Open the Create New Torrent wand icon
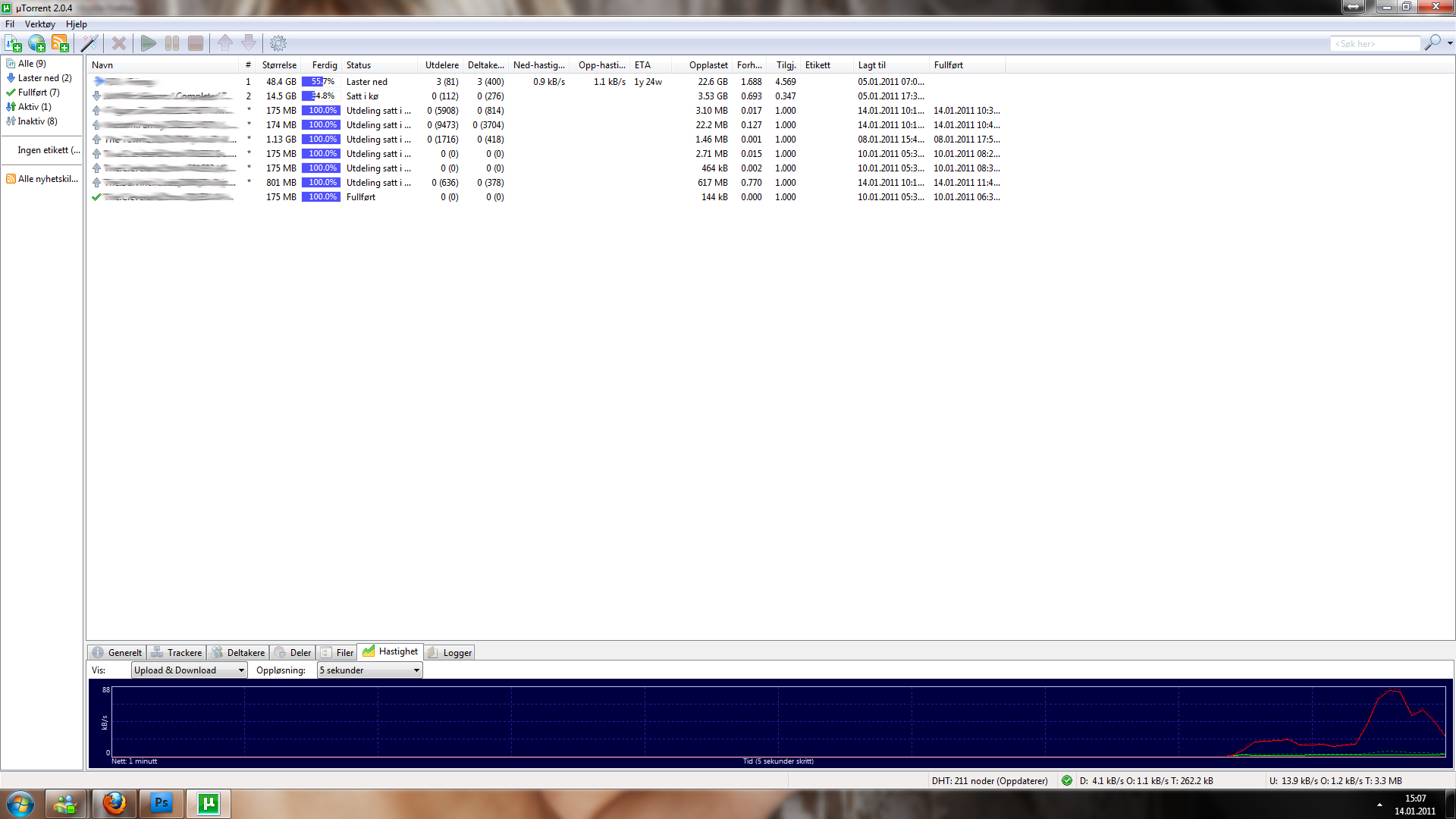Screen dimensions: 1456x819 pyautogui.click(x=89, y=43)
